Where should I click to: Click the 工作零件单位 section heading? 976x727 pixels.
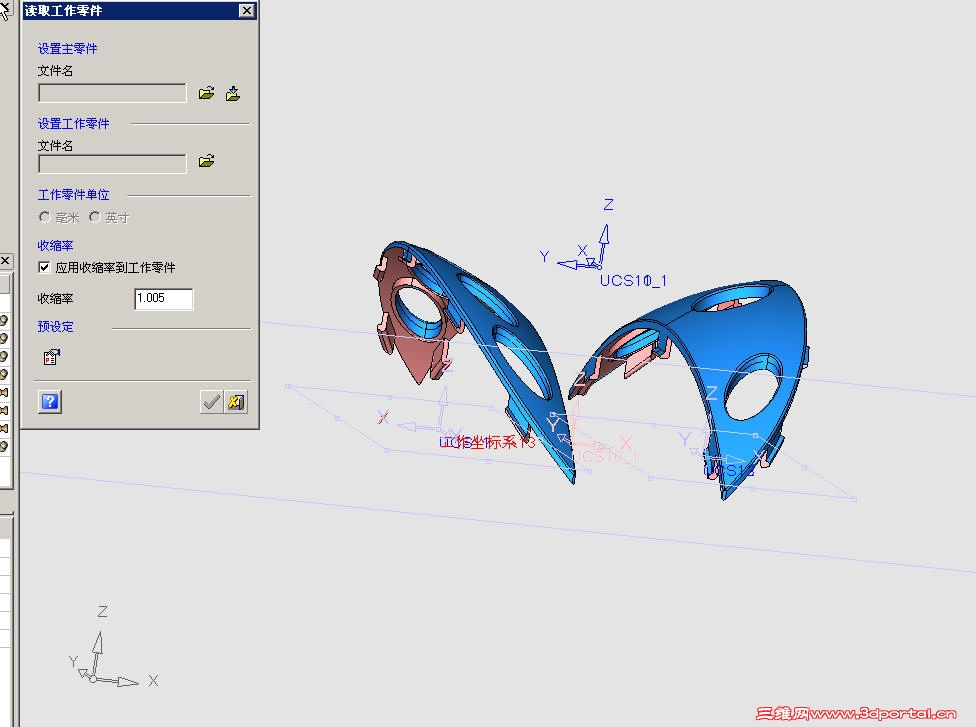tap(73, 195)
